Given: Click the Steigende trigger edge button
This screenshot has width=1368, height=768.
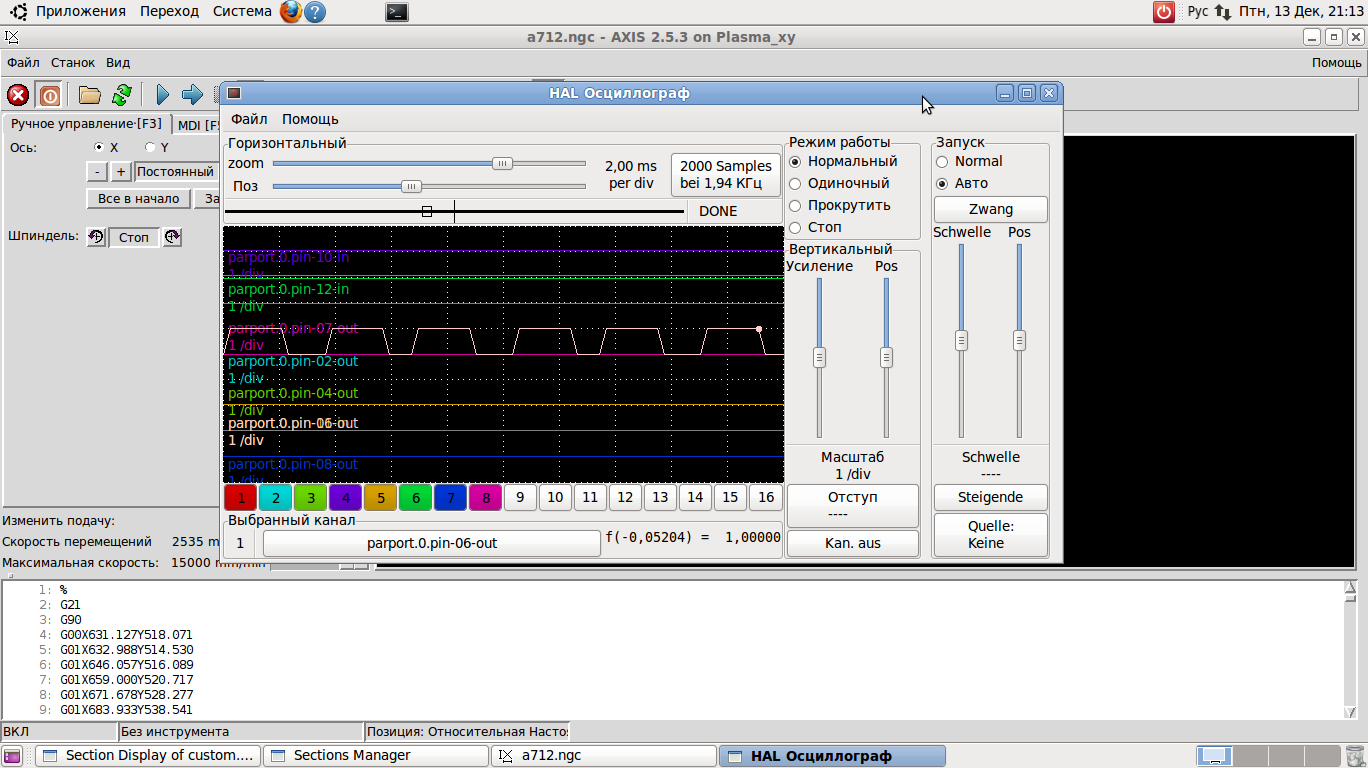Looking at the screenshot, I should (x=991, y=497).
